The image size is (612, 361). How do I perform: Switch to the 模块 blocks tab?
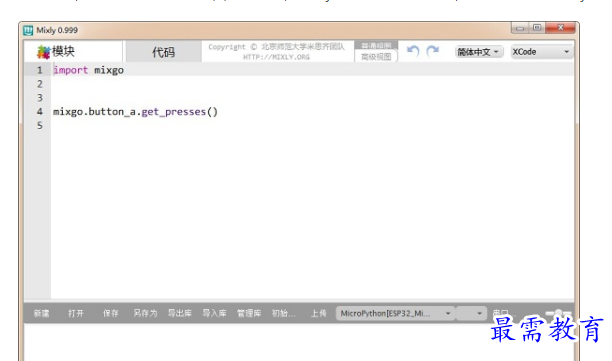73,51
